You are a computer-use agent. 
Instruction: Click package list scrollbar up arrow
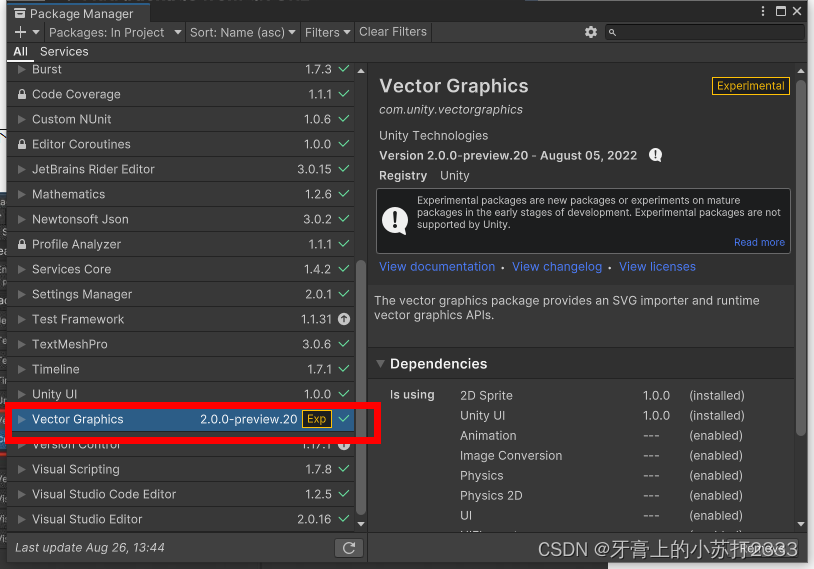pos(361,71)
